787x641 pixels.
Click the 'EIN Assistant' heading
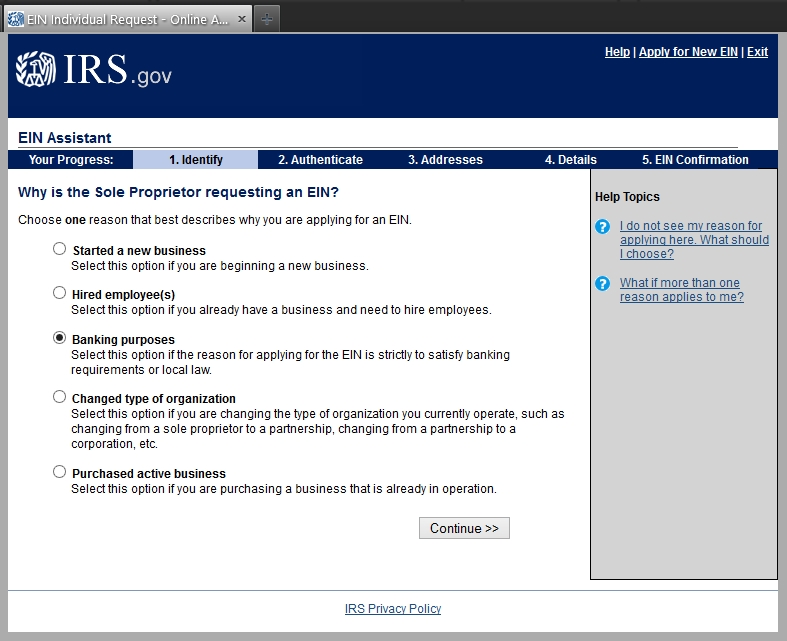point(65,138)
